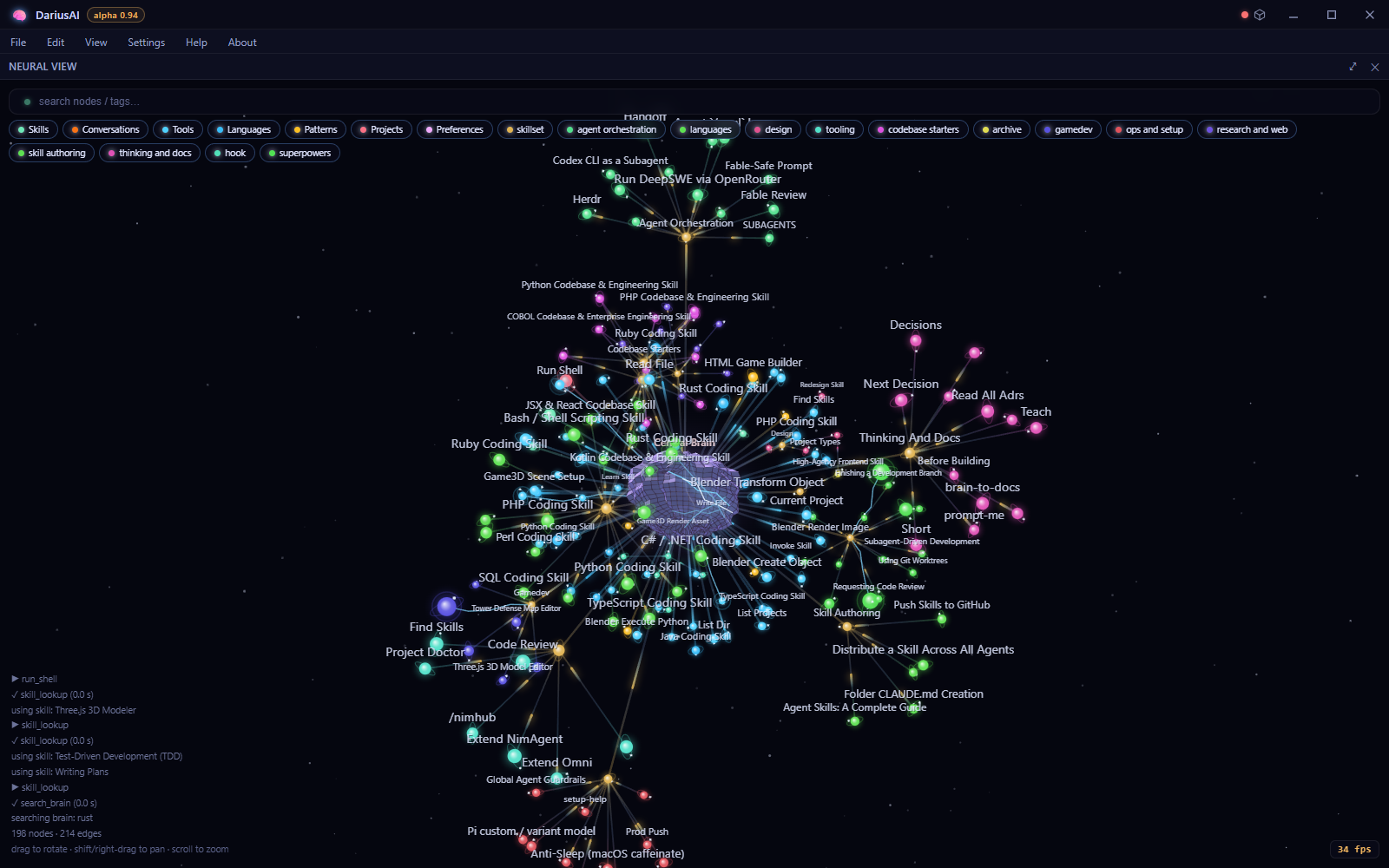Image resolution: width=1389 pixels, height=868 pixels.
Task: Select the Find Skills node
Action: pyautogui.click(x=437, y=644)
